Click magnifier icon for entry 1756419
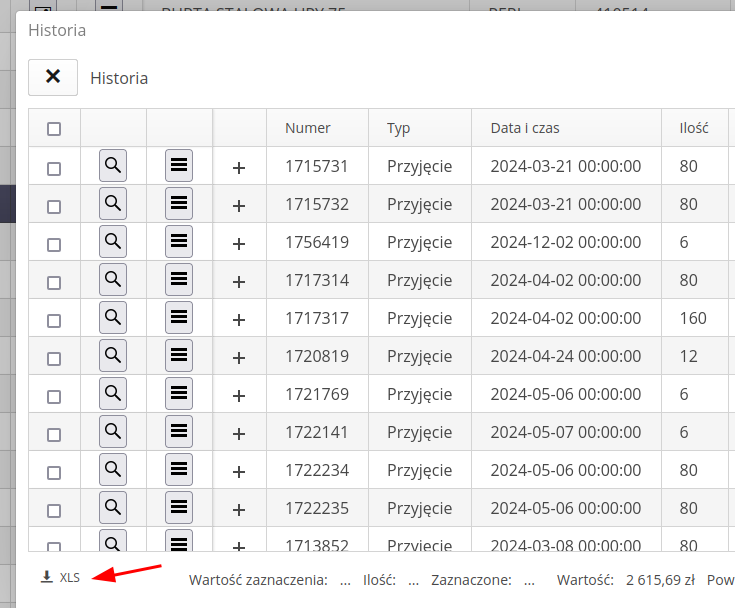Image resolution: width=735 pixels, height=608 pixels. coord(113,241)
